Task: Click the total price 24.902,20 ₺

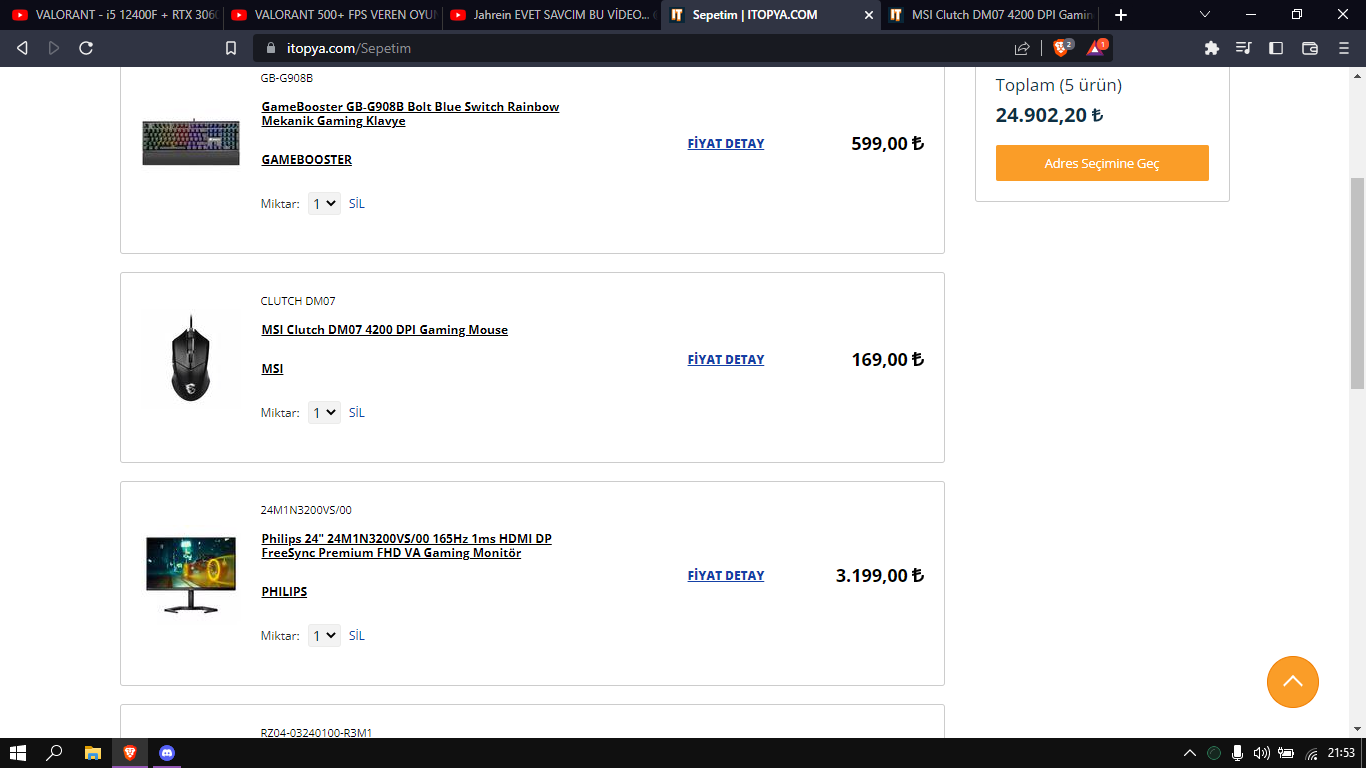Action: pyautogui.click(x=1049, y=115)
